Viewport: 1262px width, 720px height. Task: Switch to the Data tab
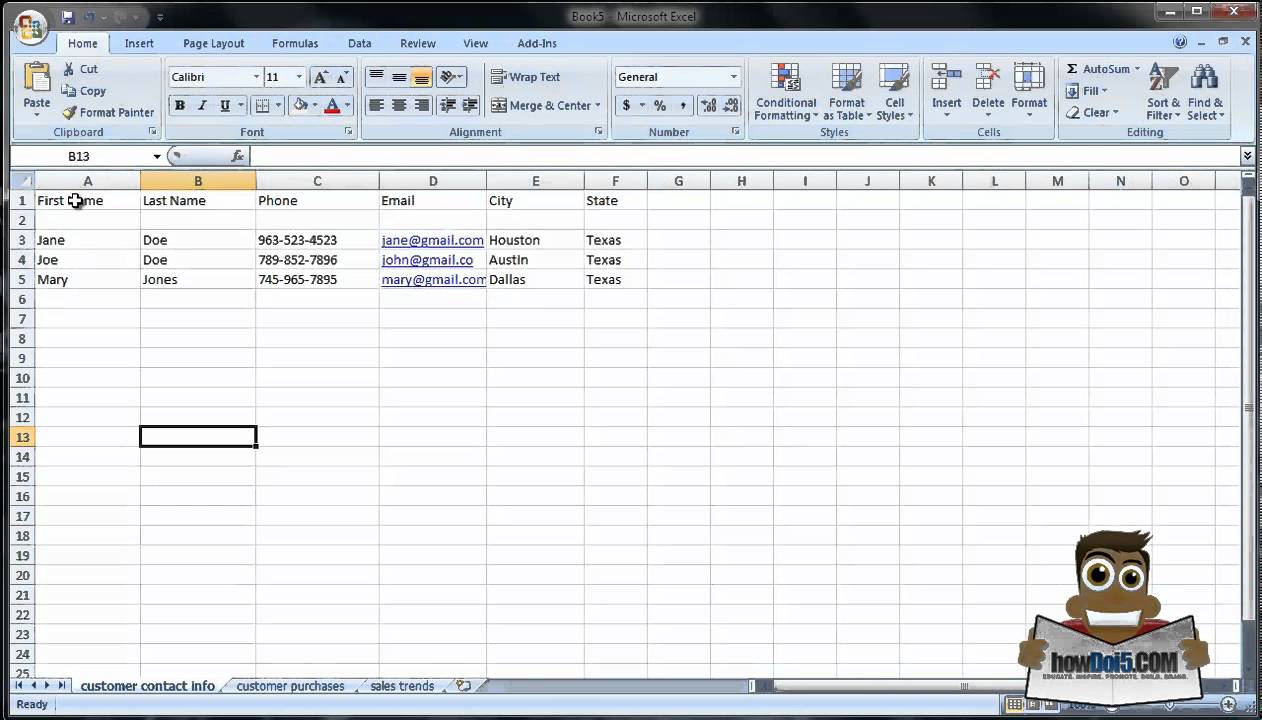click(360, 44)
